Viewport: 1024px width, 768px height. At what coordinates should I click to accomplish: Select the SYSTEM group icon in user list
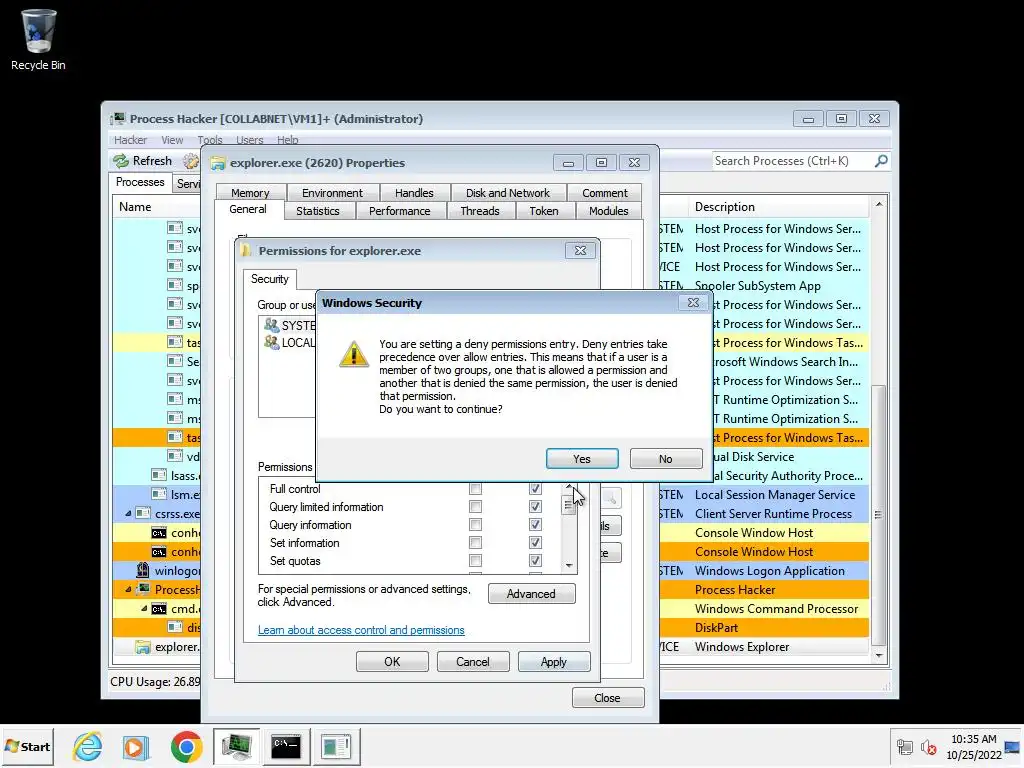click(x=271, y=325)
